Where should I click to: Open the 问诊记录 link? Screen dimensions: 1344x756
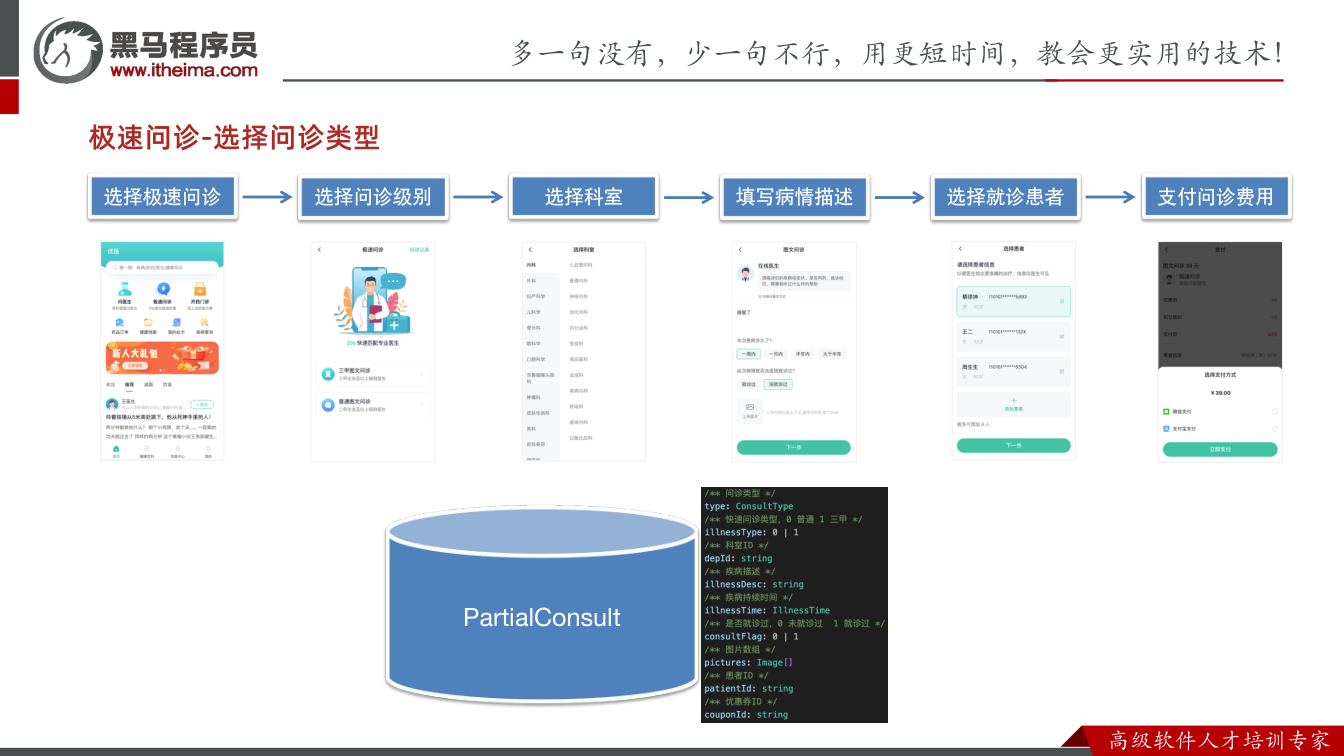click(x=419, y=250)
